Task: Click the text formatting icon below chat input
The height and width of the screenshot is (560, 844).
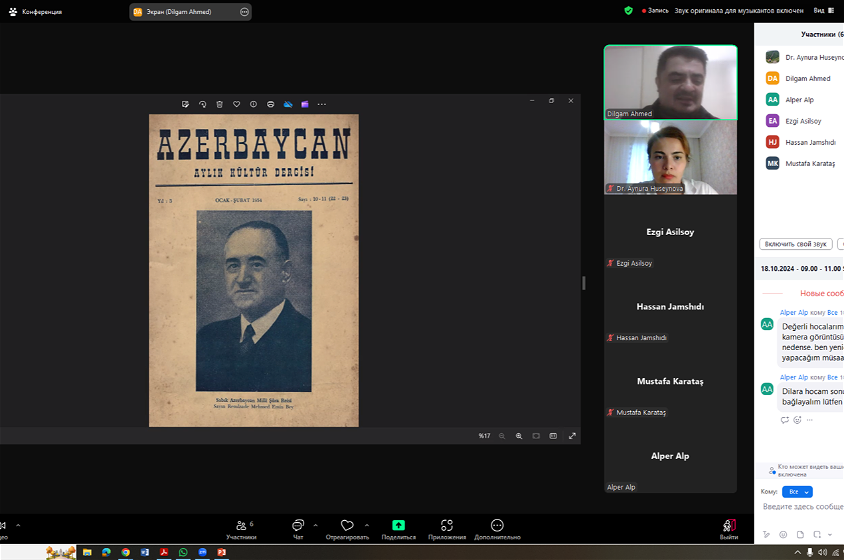Action: pos(766,534)
